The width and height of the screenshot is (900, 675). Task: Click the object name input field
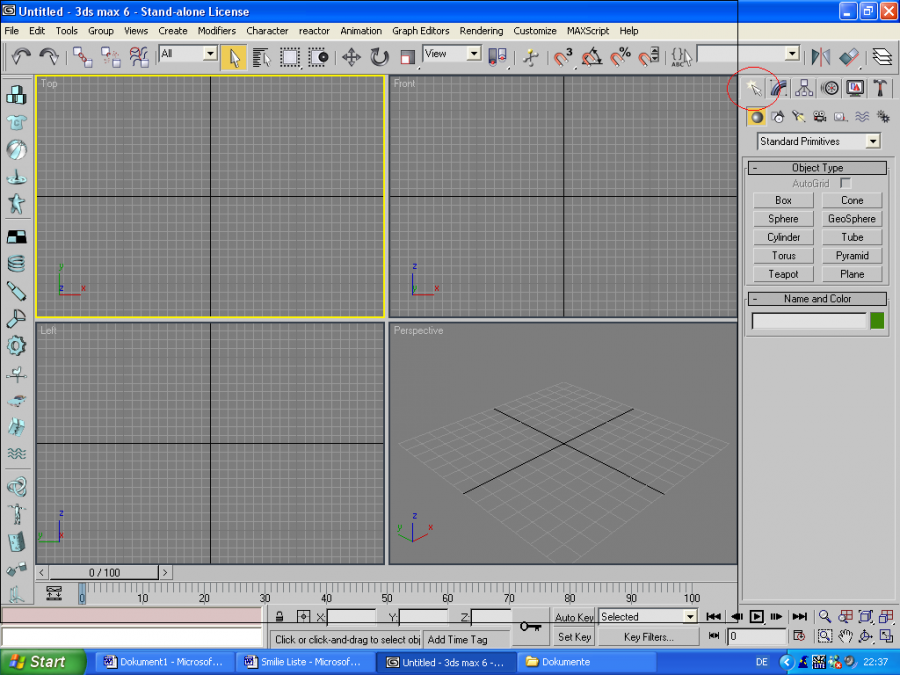pyautogui.click(x=809, y=321)
